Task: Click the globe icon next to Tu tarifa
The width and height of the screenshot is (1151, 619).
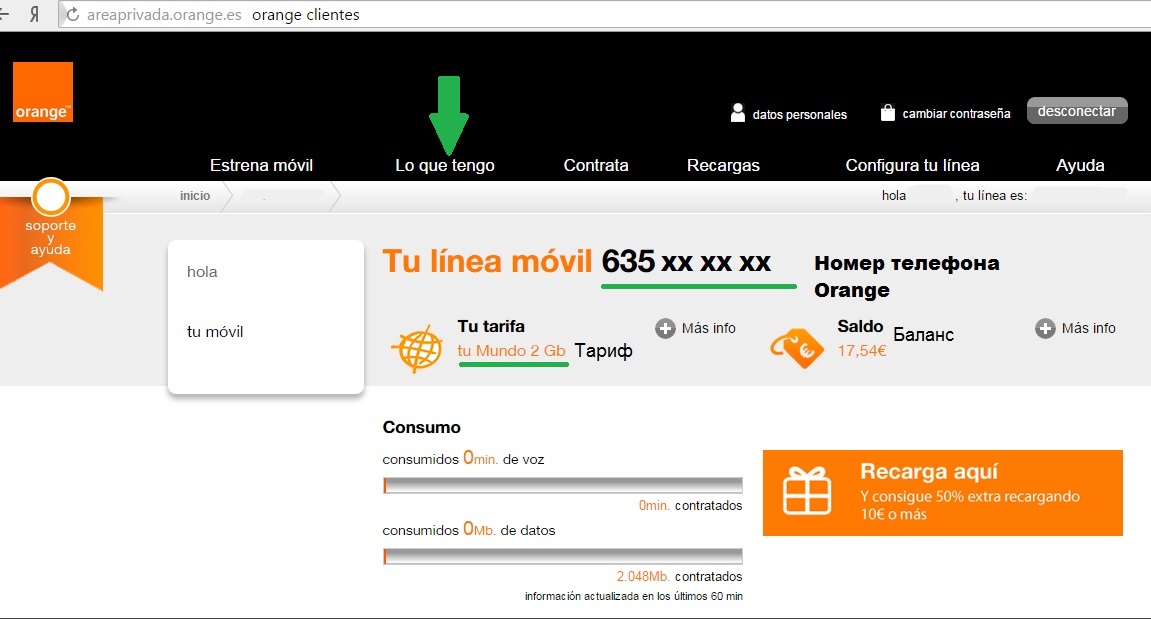Action: [x=417, y=348]
